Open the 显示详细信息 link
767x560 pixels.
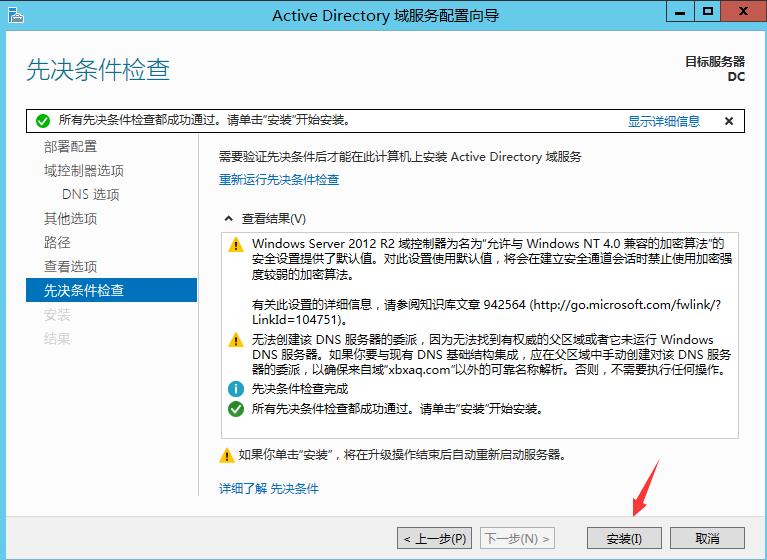tap(664, 121)
